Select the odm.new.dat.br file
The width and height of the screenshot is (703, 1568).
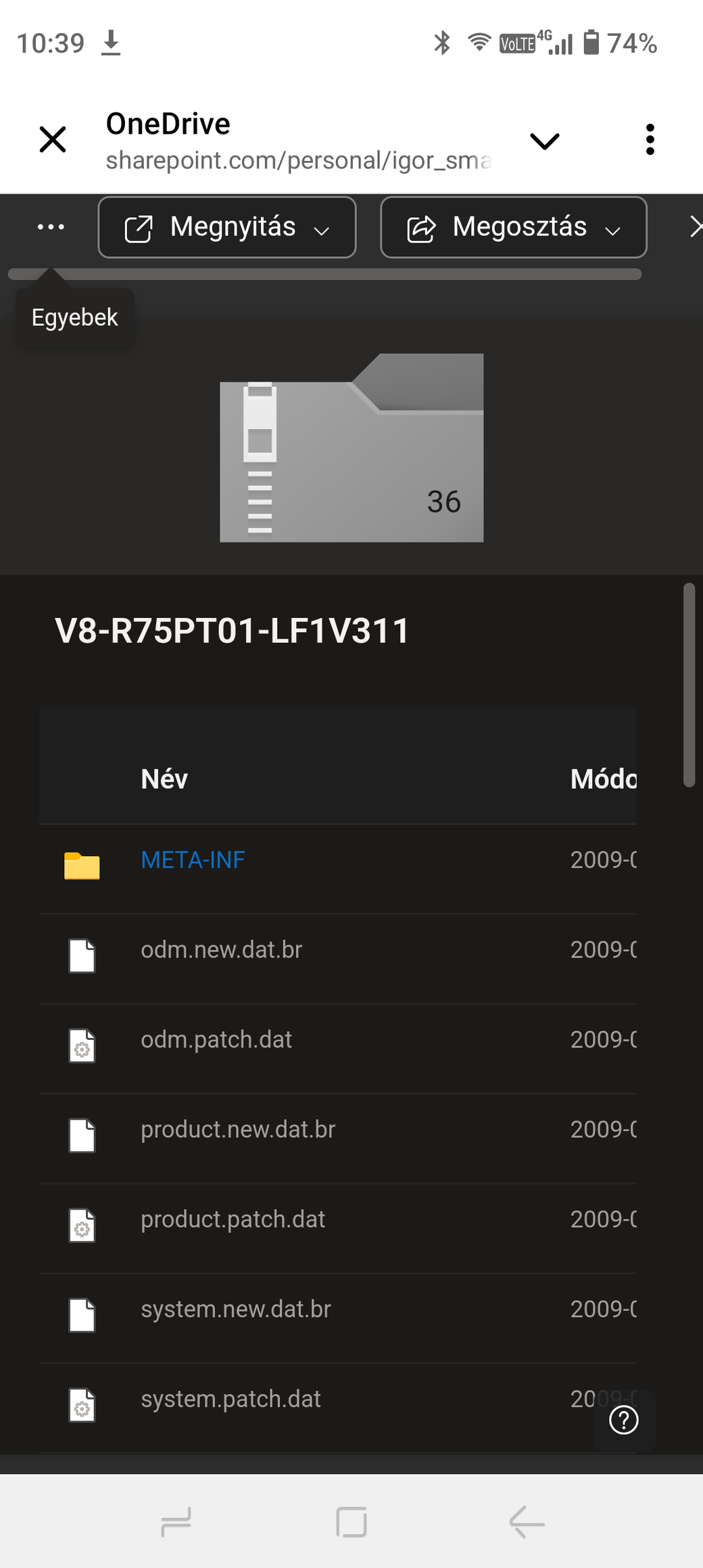tap(221, 950)
